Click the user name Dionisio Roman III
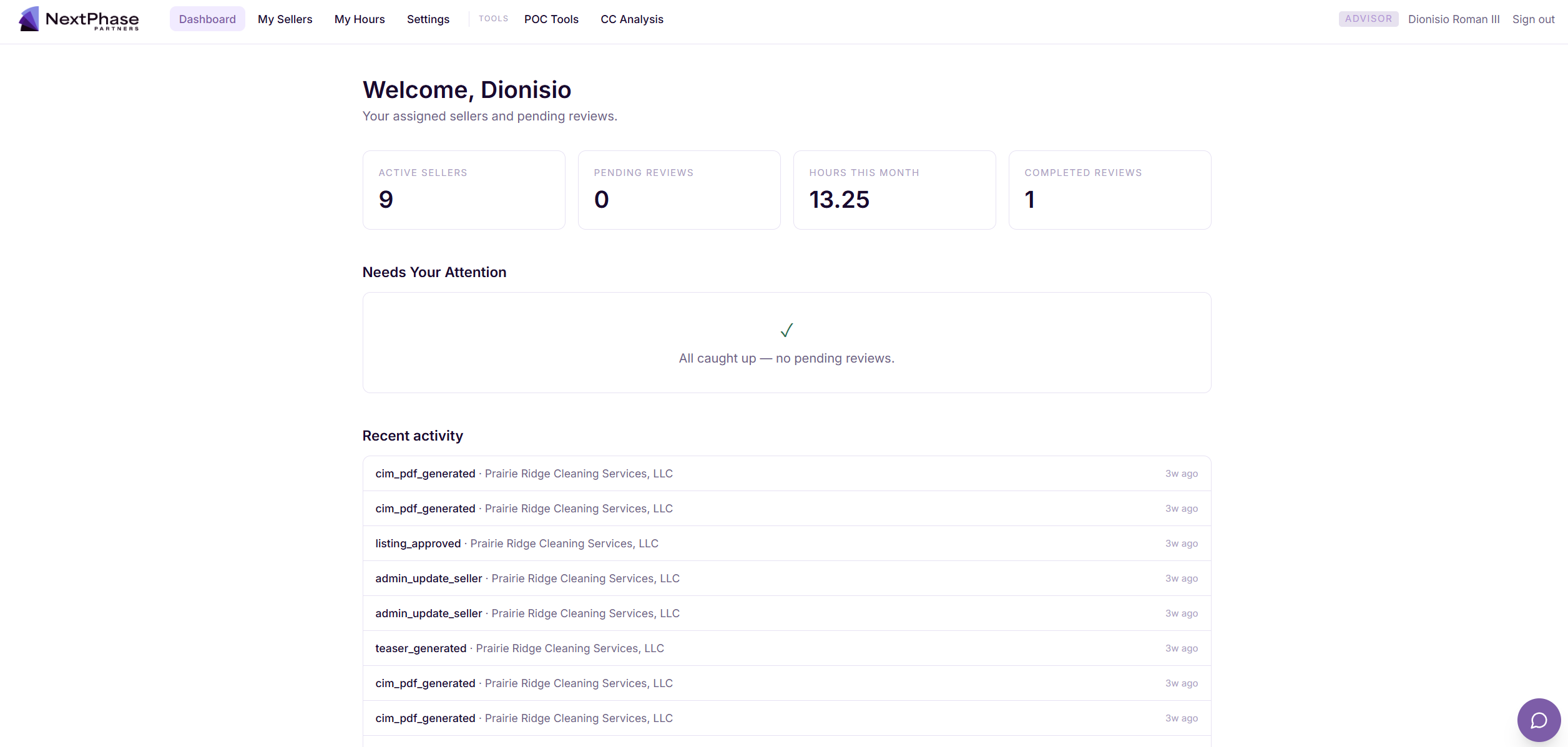Screen dimensions: 1568x747 [1454, 19]
